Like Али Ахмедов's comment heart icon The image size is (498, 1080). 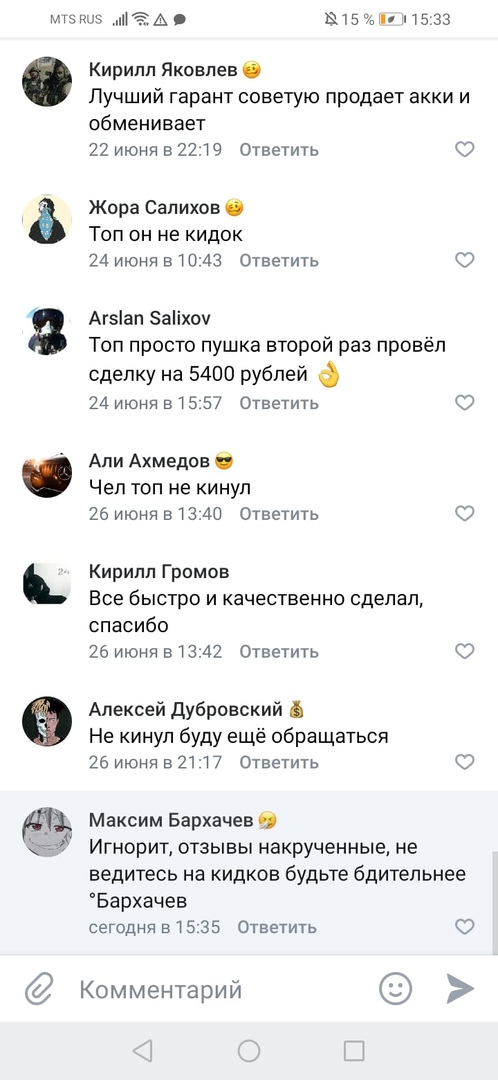point(465,513)
